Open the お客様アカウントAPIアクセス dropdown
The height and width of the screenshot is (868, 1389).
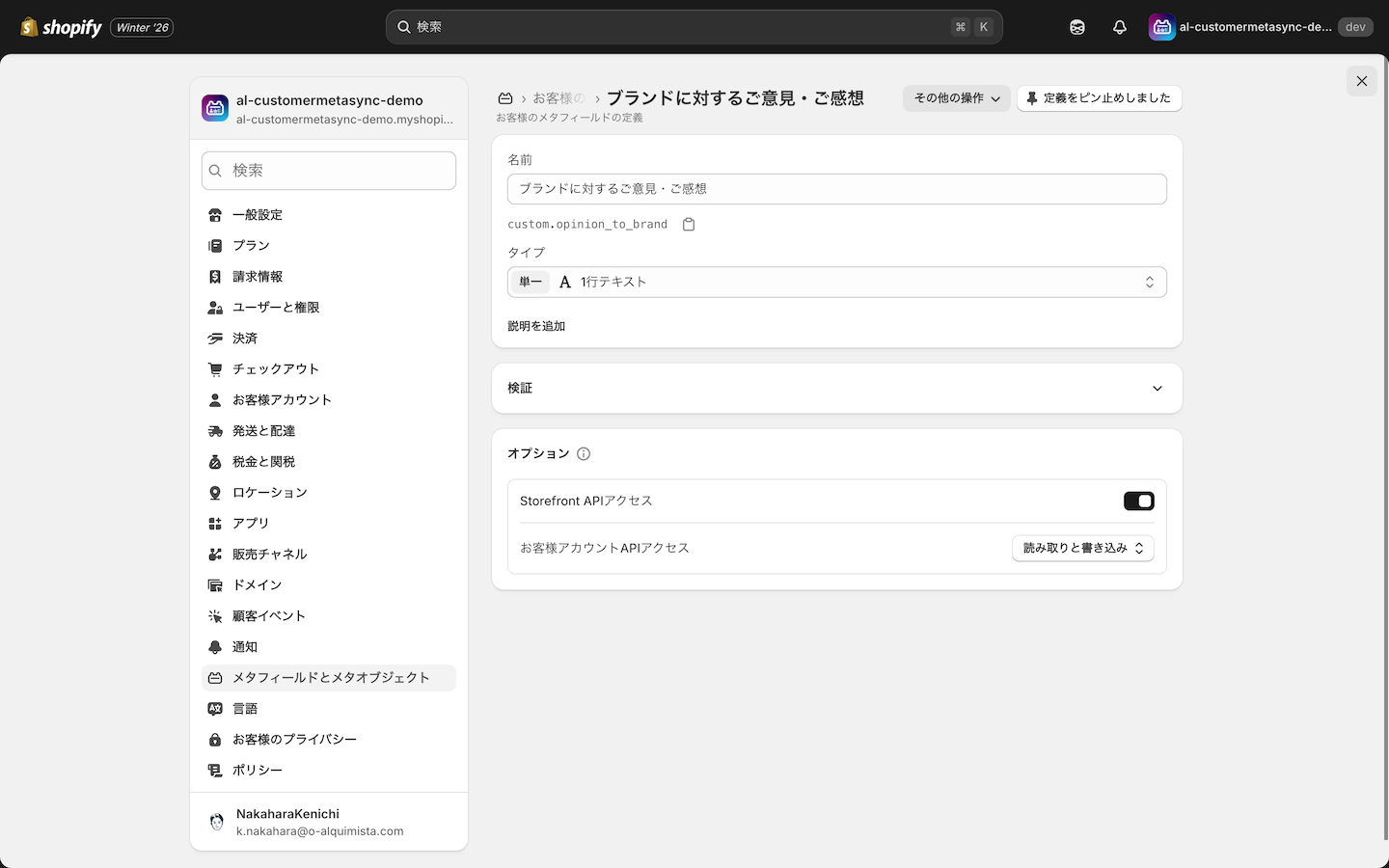[1082, 548]
